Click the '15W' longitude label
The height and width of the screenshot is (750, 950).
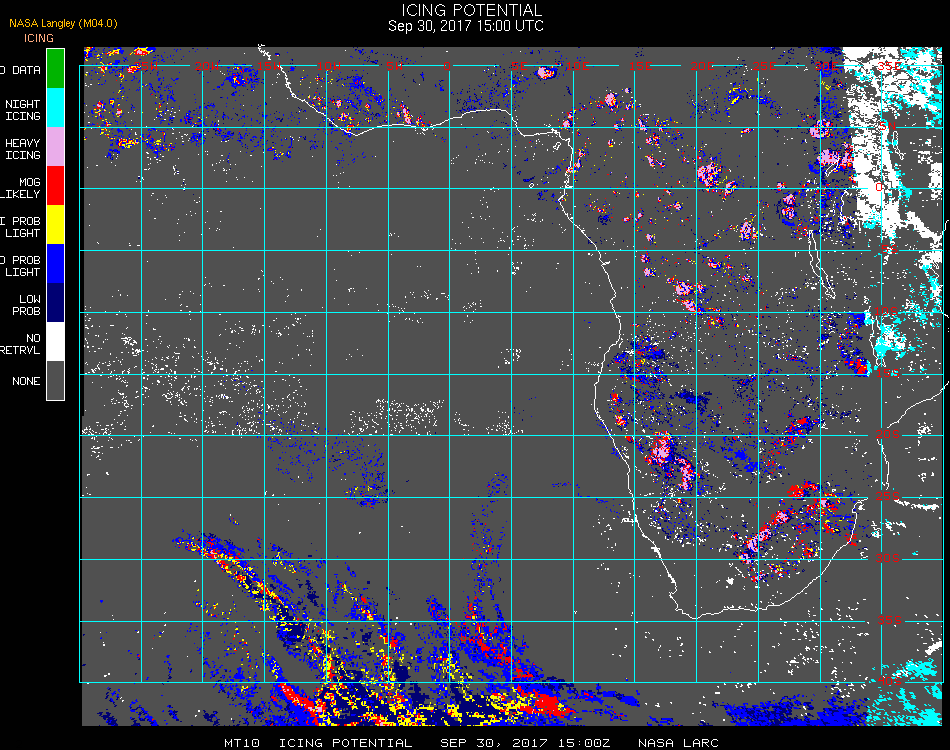tap(268, 66)
